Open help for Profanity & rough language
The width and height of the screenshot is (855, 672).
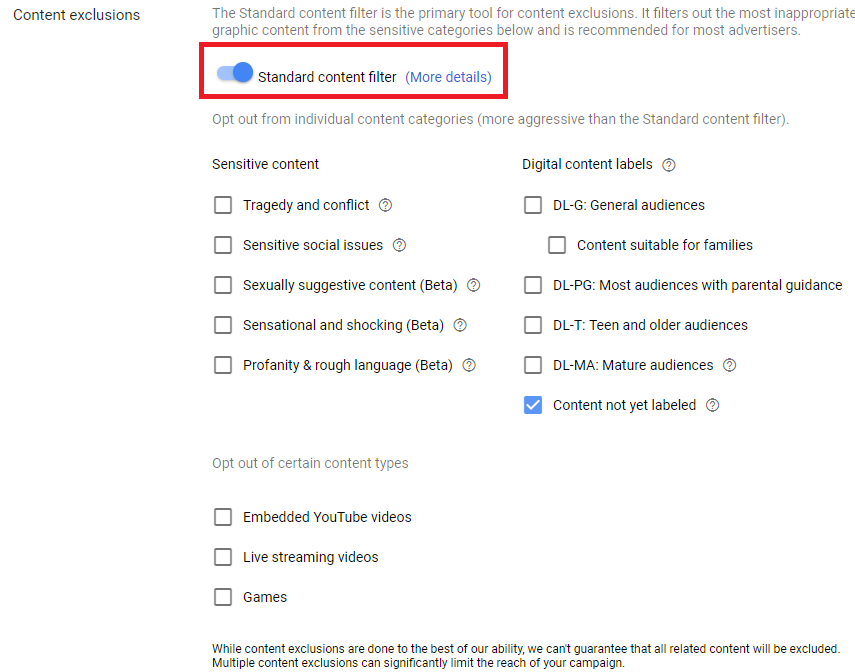[469, 365]
